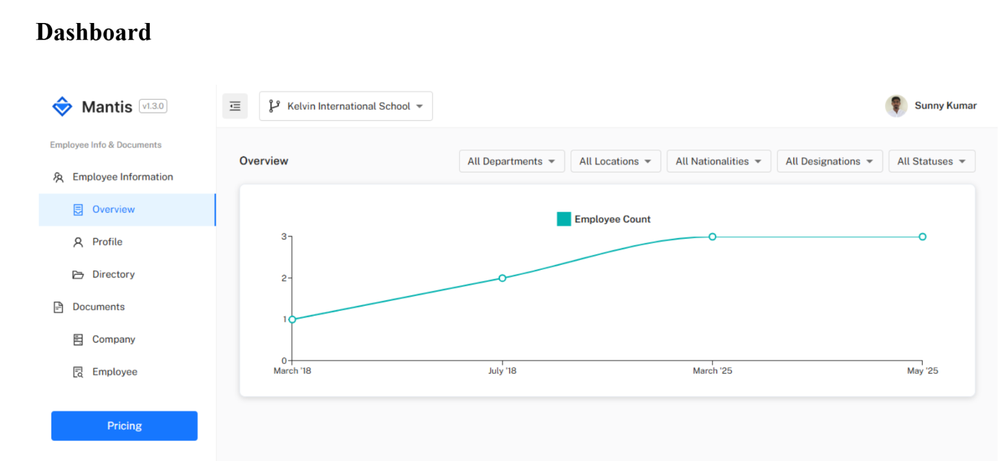
Task: Open the All Statuses filter
Action: click(x=931, y=161)
